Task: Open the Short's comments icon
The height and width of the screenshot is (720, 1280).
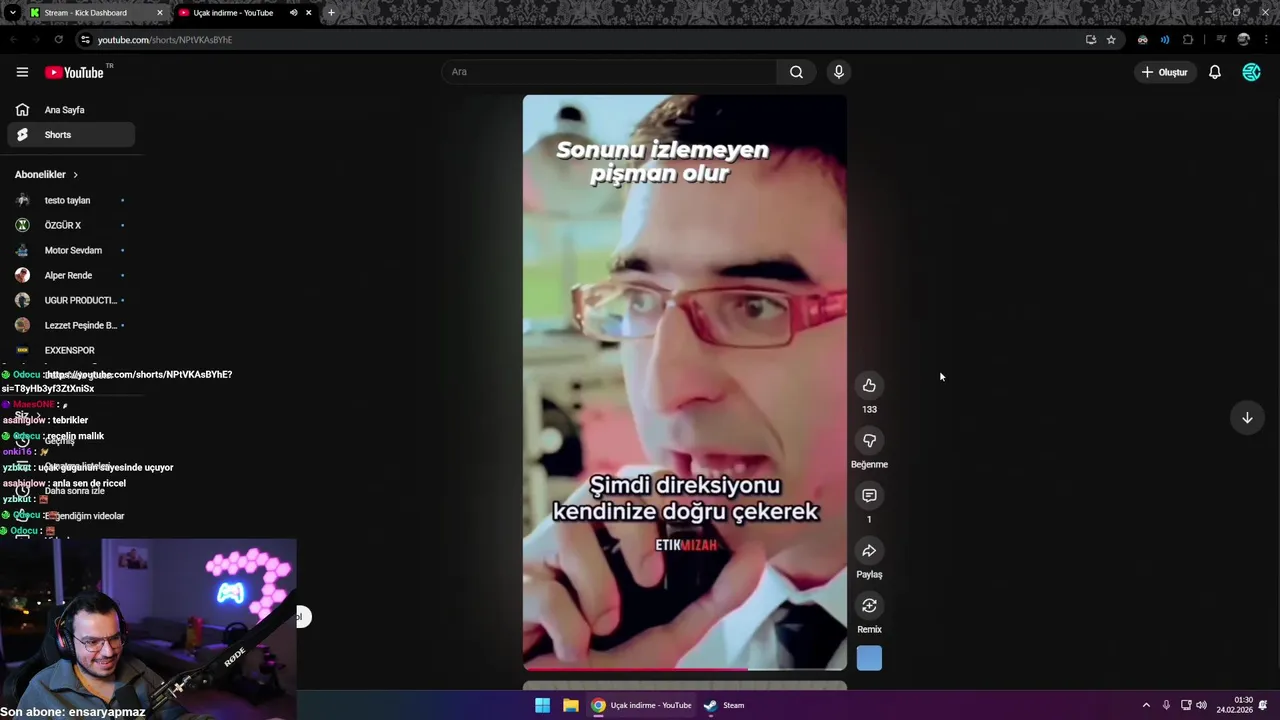Action: point(869,496)
